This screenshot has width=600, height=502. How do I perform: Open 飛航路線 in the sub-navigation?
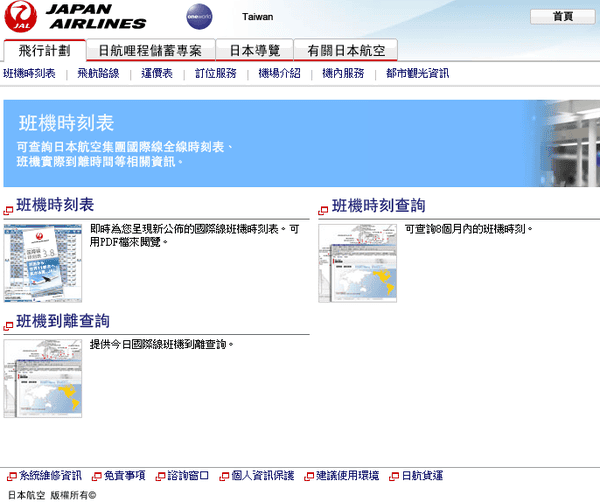[97, 73]
